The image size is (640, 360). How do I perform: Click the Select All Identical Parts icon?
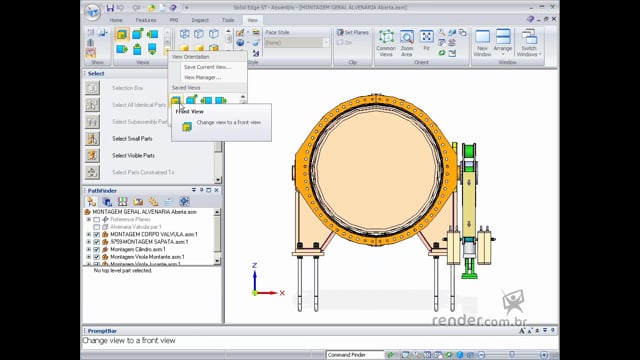click(92, 105)
